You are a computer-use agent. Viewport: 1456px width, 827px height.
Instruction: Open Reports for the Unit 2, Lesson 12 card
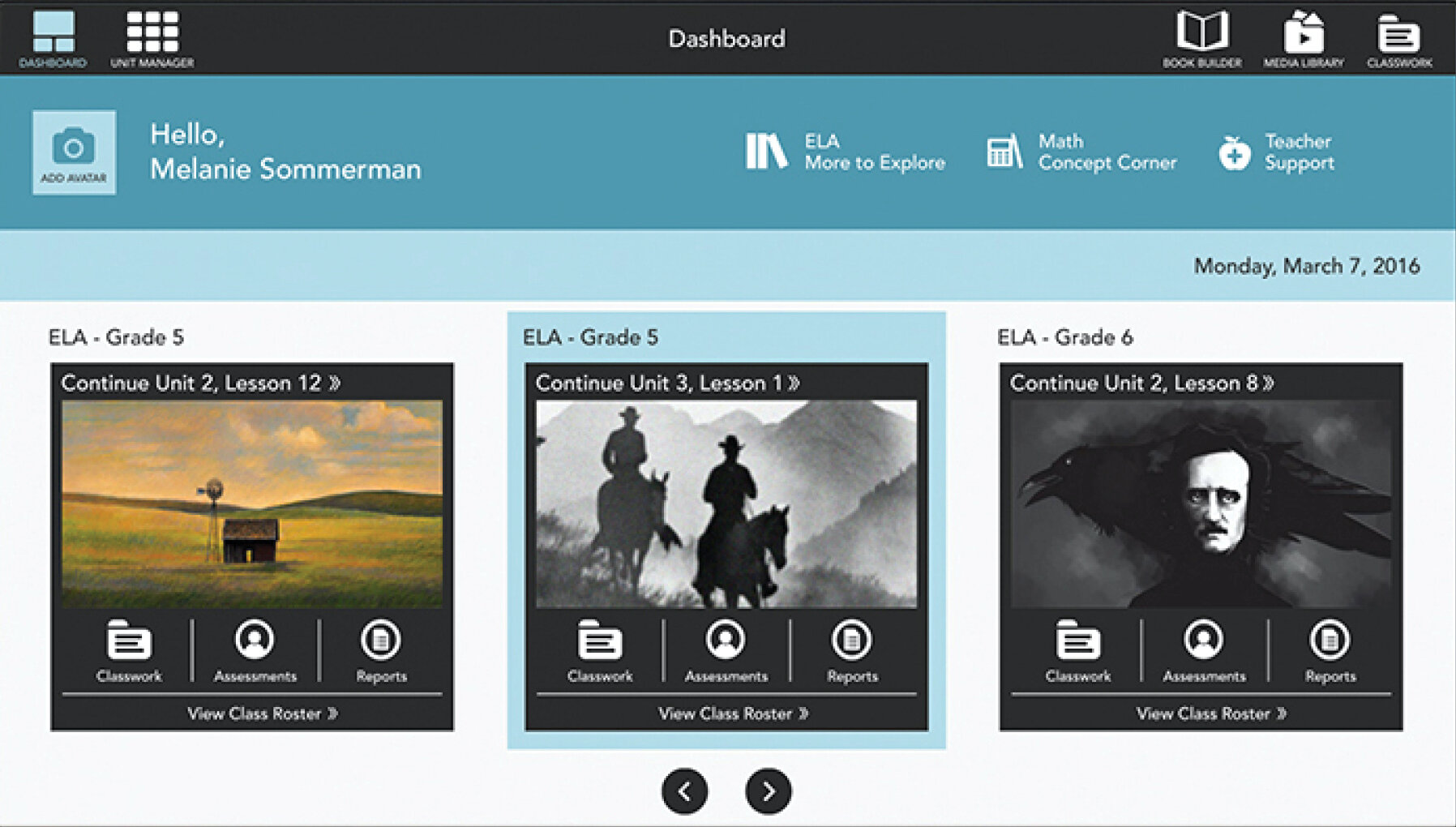(x=381, y=651)
